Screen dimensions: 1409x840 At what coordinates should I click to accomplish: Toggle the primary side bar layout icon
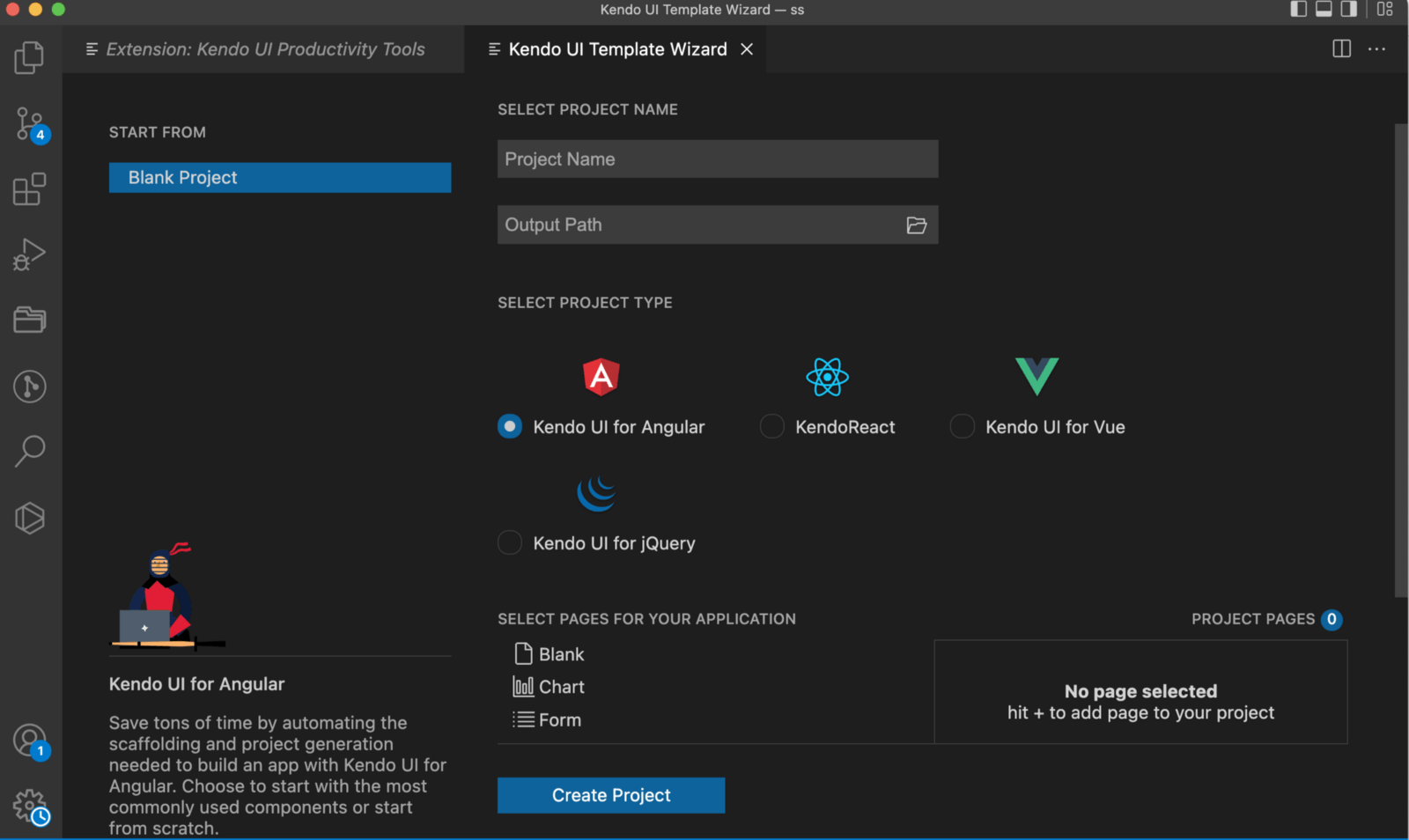1299,10
